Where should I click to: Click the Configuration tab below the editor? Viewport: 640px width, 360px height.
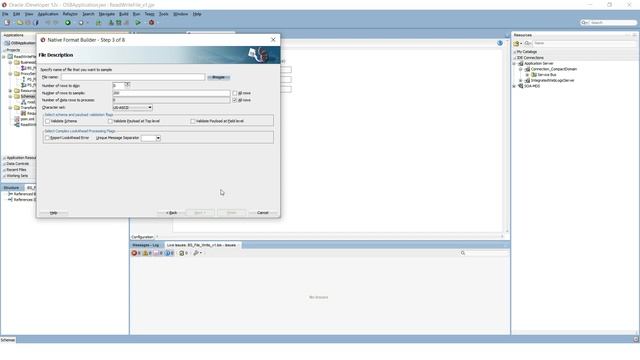click(142, 237)
